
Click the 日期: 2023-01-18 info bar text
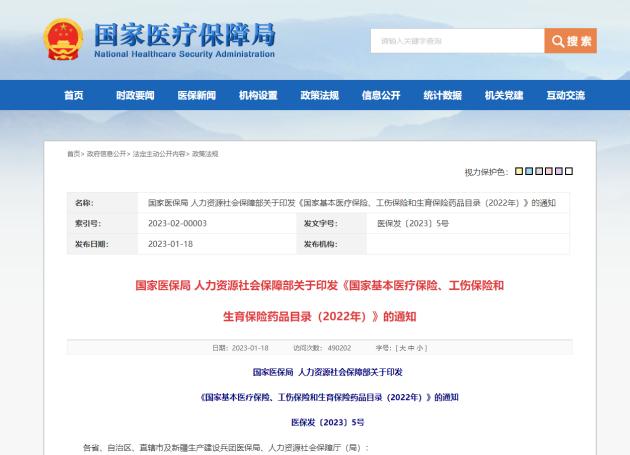240,348
